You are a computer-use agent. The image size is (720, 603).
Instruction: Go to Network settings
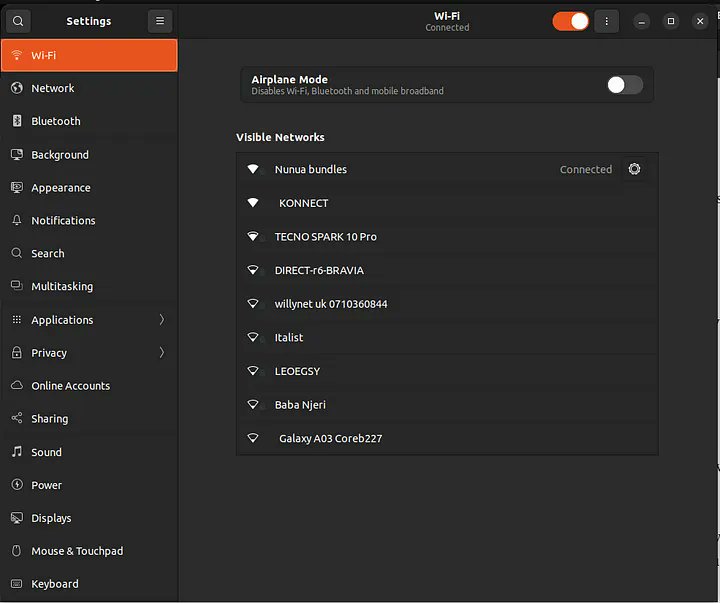pyautogui.click(x=89, y=88)
